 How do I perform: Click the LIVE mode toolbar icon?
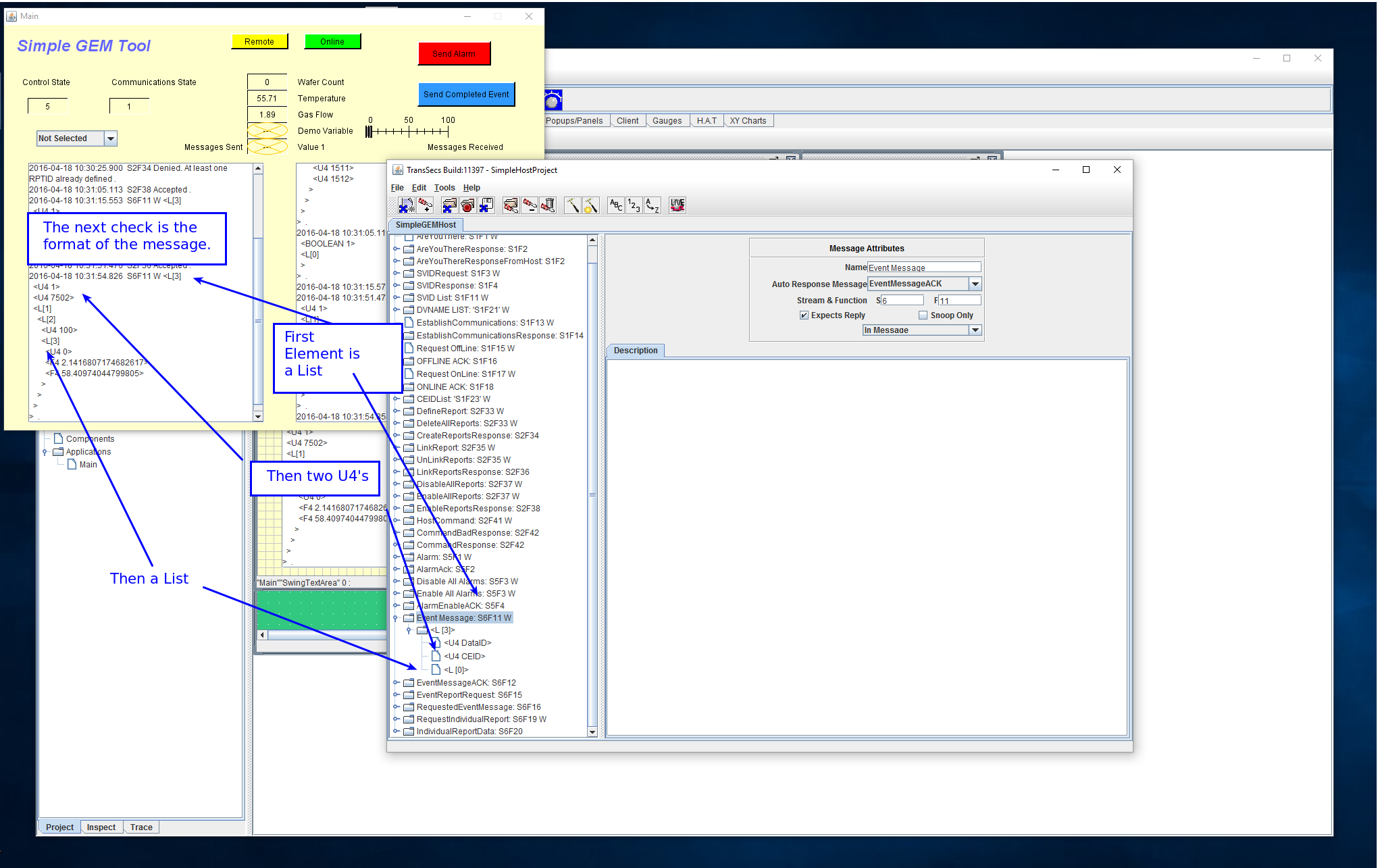coord(677,205)
